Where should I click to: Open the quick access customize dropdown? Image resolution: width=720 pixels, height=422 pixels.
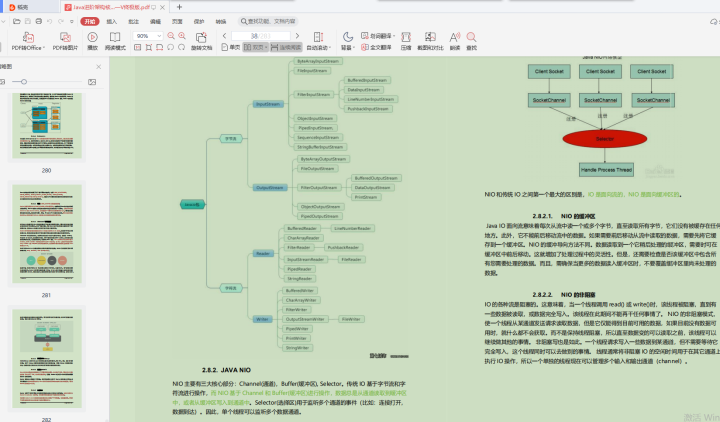[x=72, y=21]
